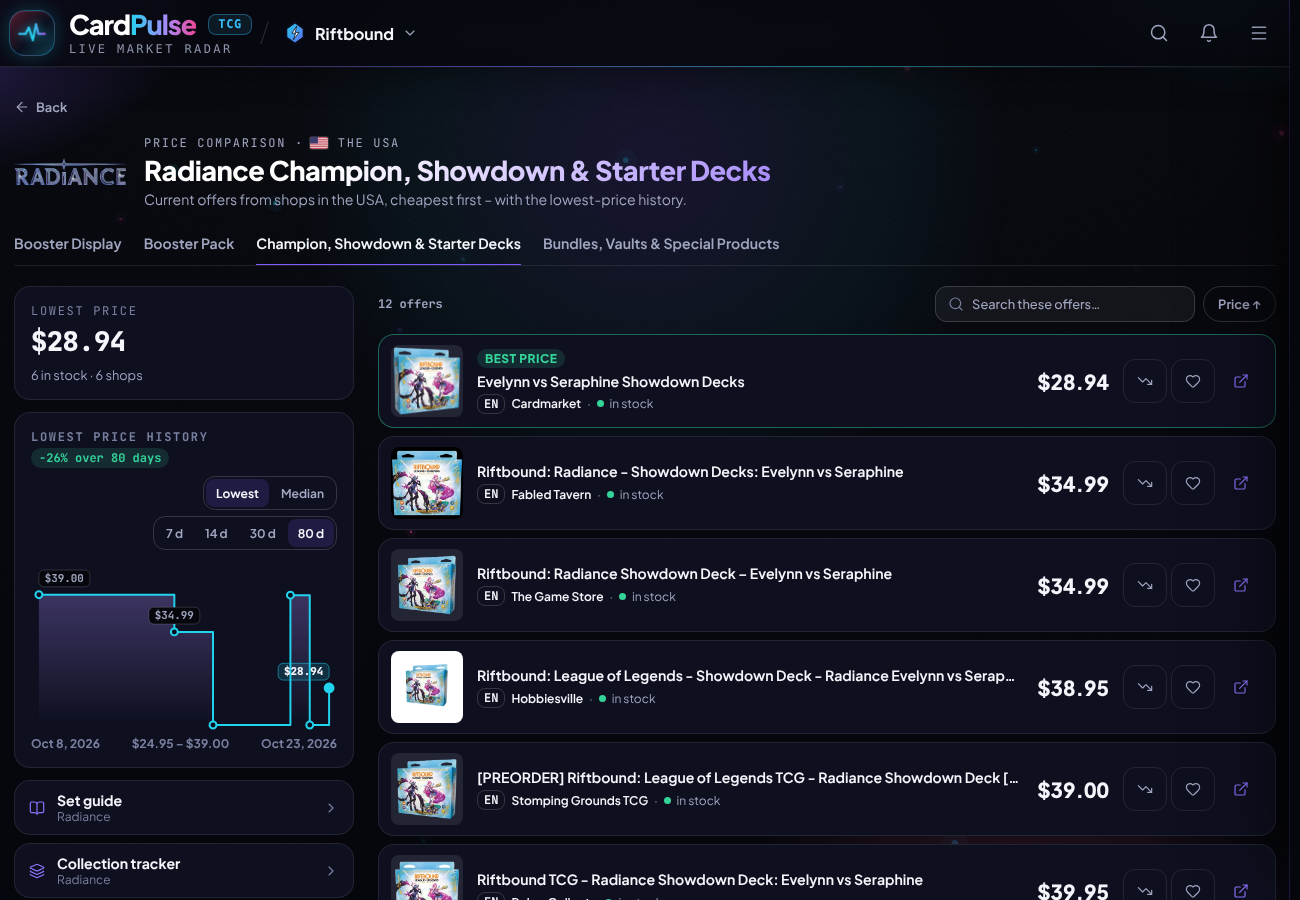The width and height of the screenshot is (1300, 900).
Task: Focus the Search these offers field
Action: 1065,304
